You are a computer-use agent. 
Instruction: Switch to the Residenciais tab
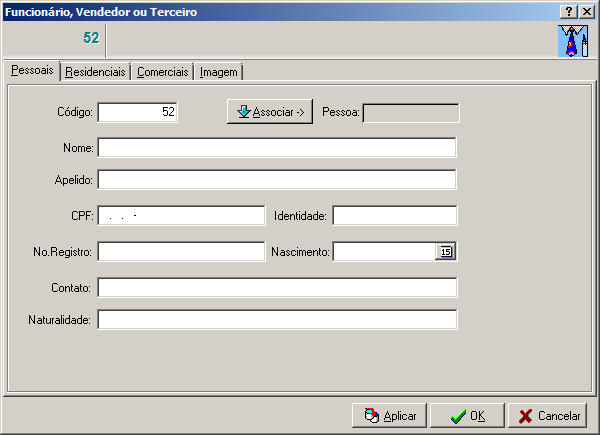(x=95, y=72)
